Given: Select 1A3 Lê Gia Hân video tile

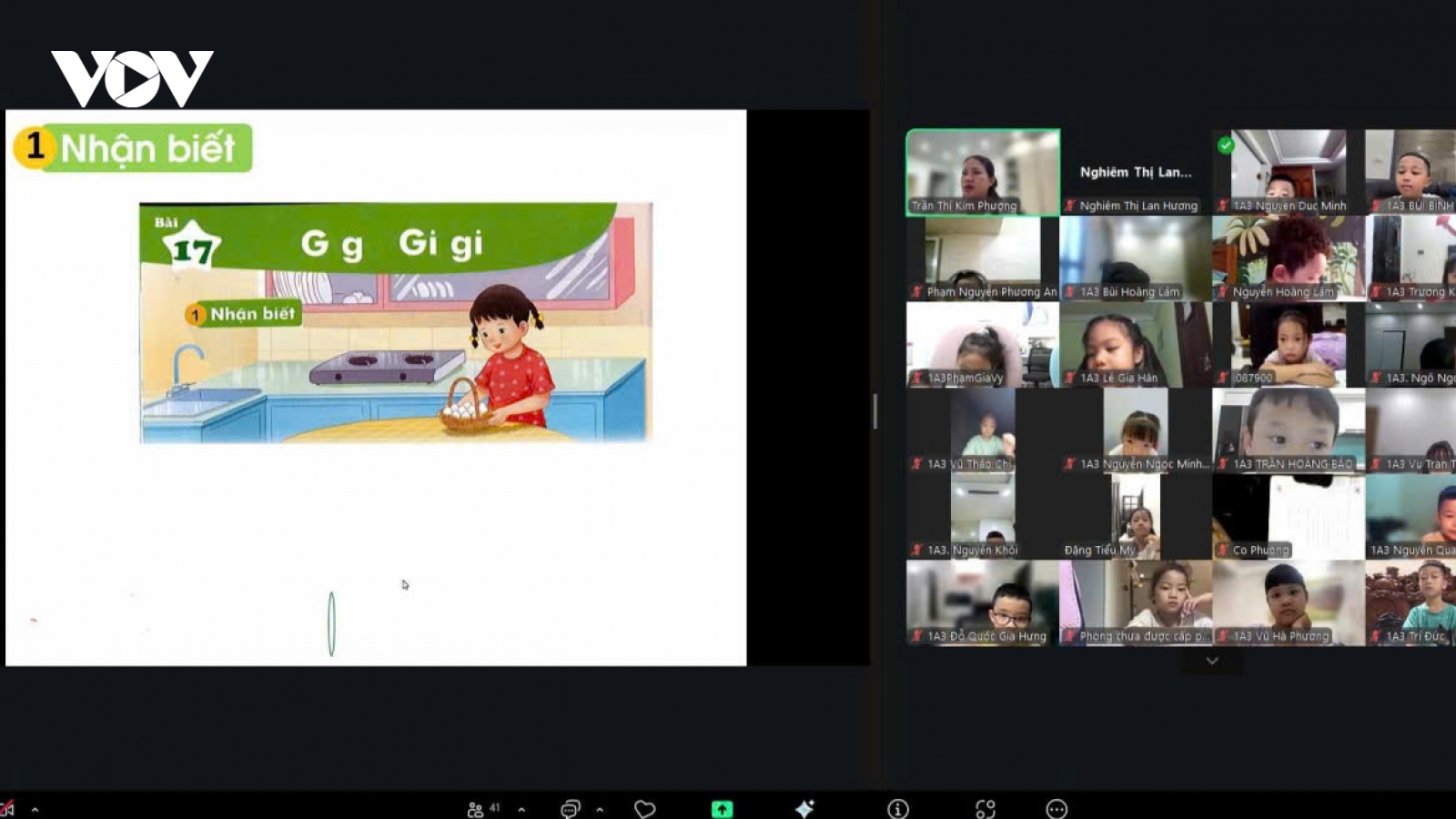Looking at the screenshot, I should [x=1136, y=345].
